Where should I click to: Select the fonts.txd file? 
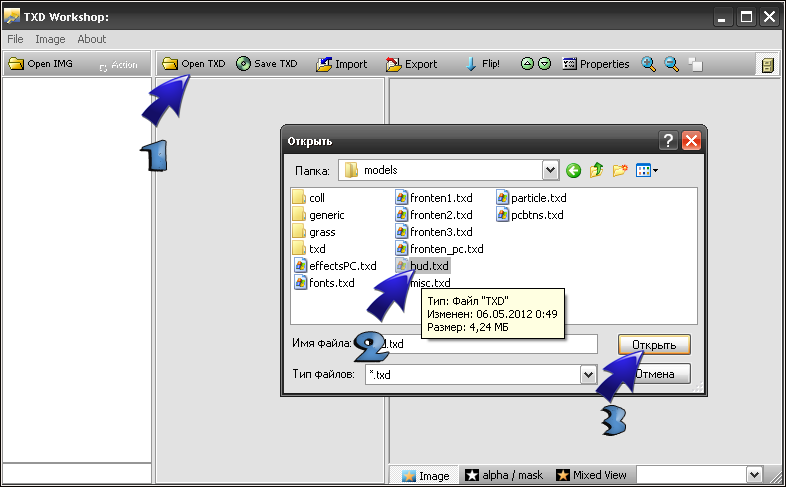click(324, 283)
